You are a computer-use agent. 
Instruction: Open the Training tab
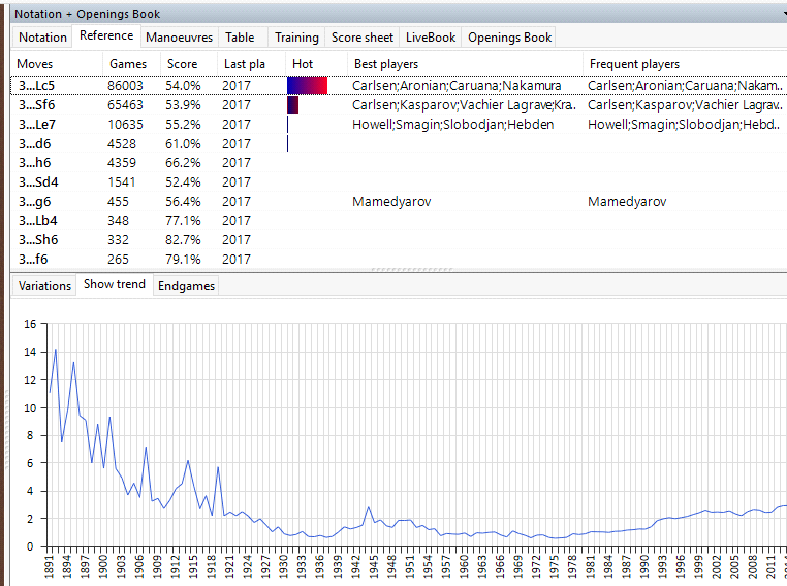pyautogui.click(x=296, y=37)
